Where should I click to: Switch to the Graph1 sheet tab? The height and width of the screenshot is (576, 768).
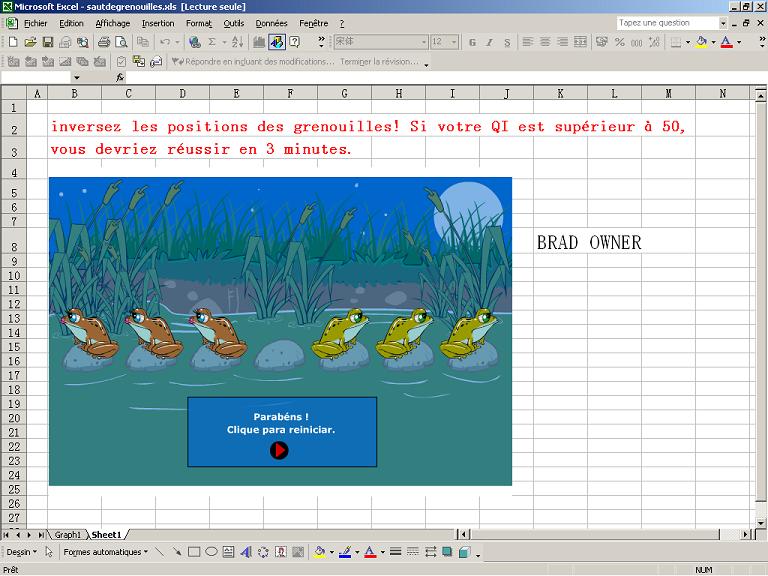point(68,535)
